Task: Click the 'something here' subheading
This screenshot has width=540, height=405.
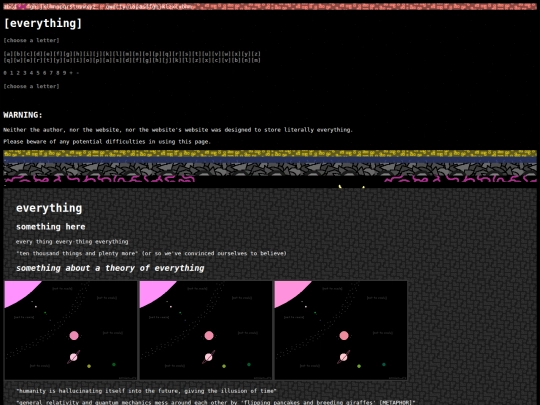Action: 51,227
